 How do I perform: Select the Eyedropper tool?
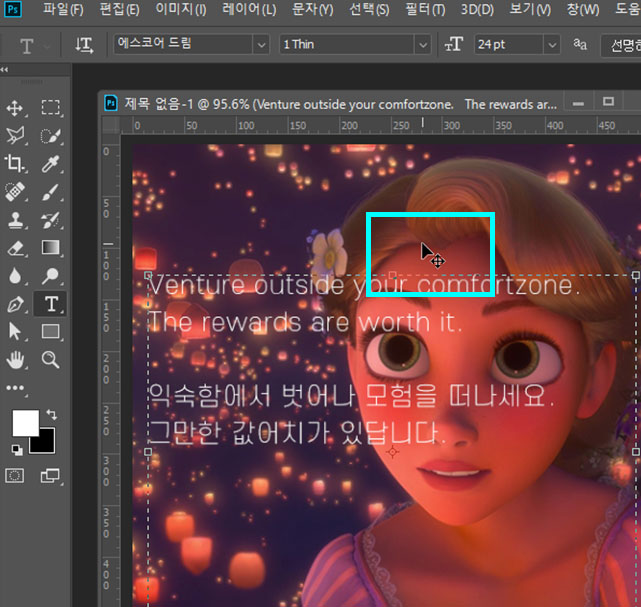tap(50, 163)
